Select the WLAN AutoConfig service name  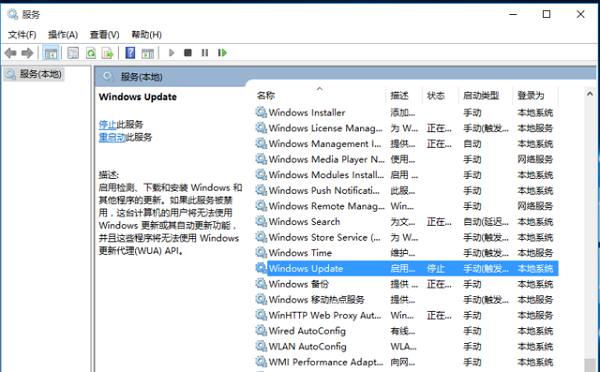click(x=308, y=346)
